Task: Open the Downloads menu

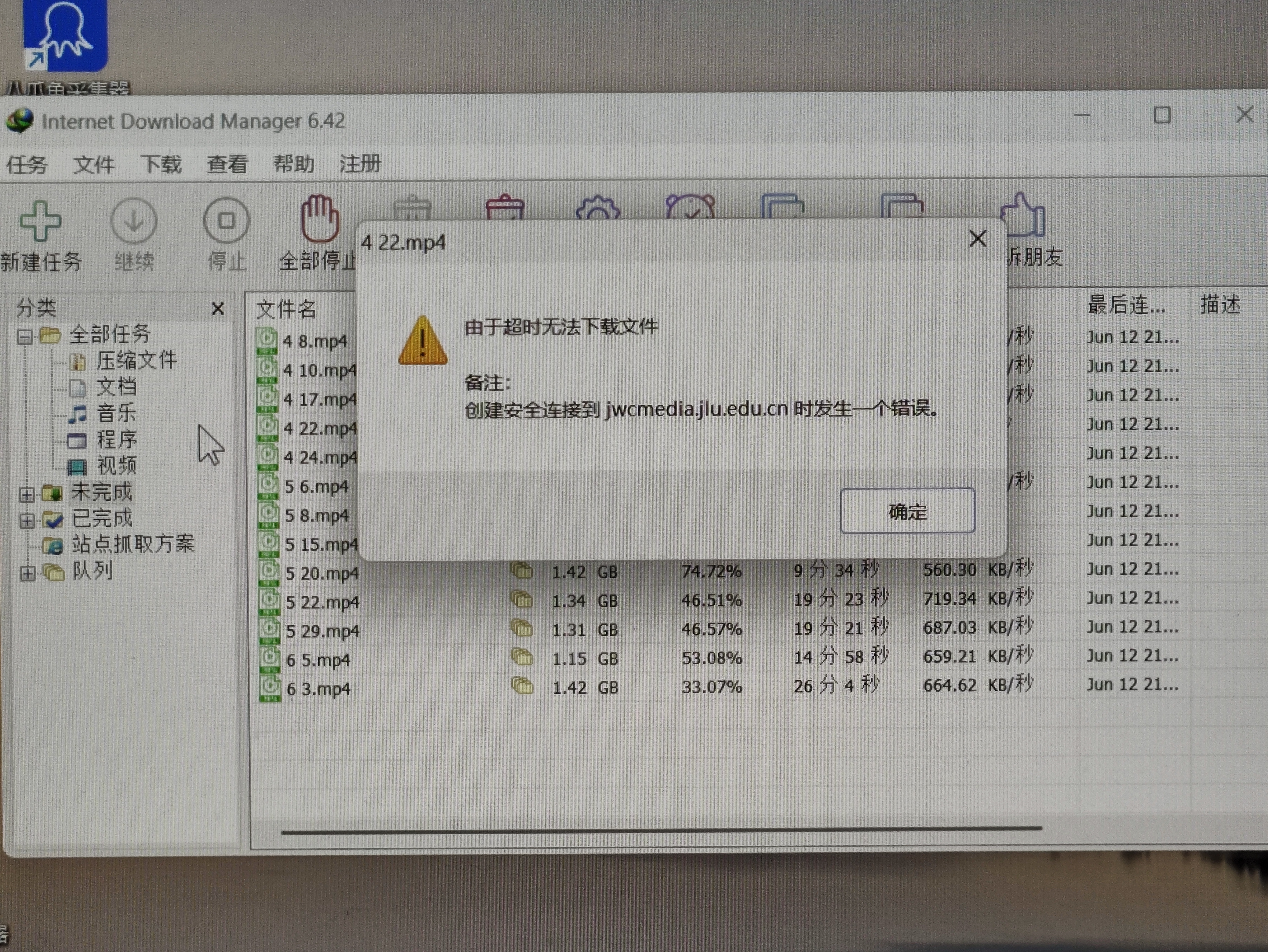Action: (161, 165)
